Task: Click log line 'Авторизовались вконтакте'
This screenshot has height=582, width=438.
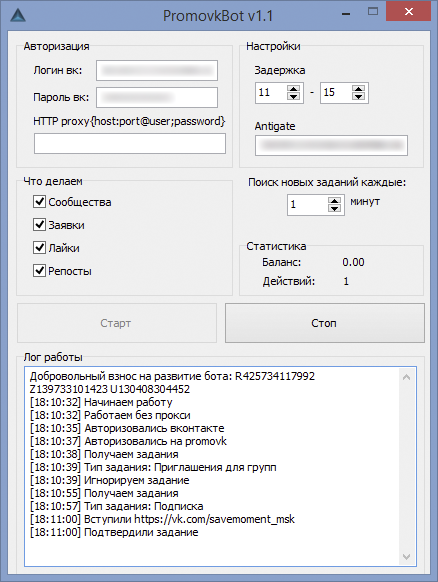Action: point(127,428)
